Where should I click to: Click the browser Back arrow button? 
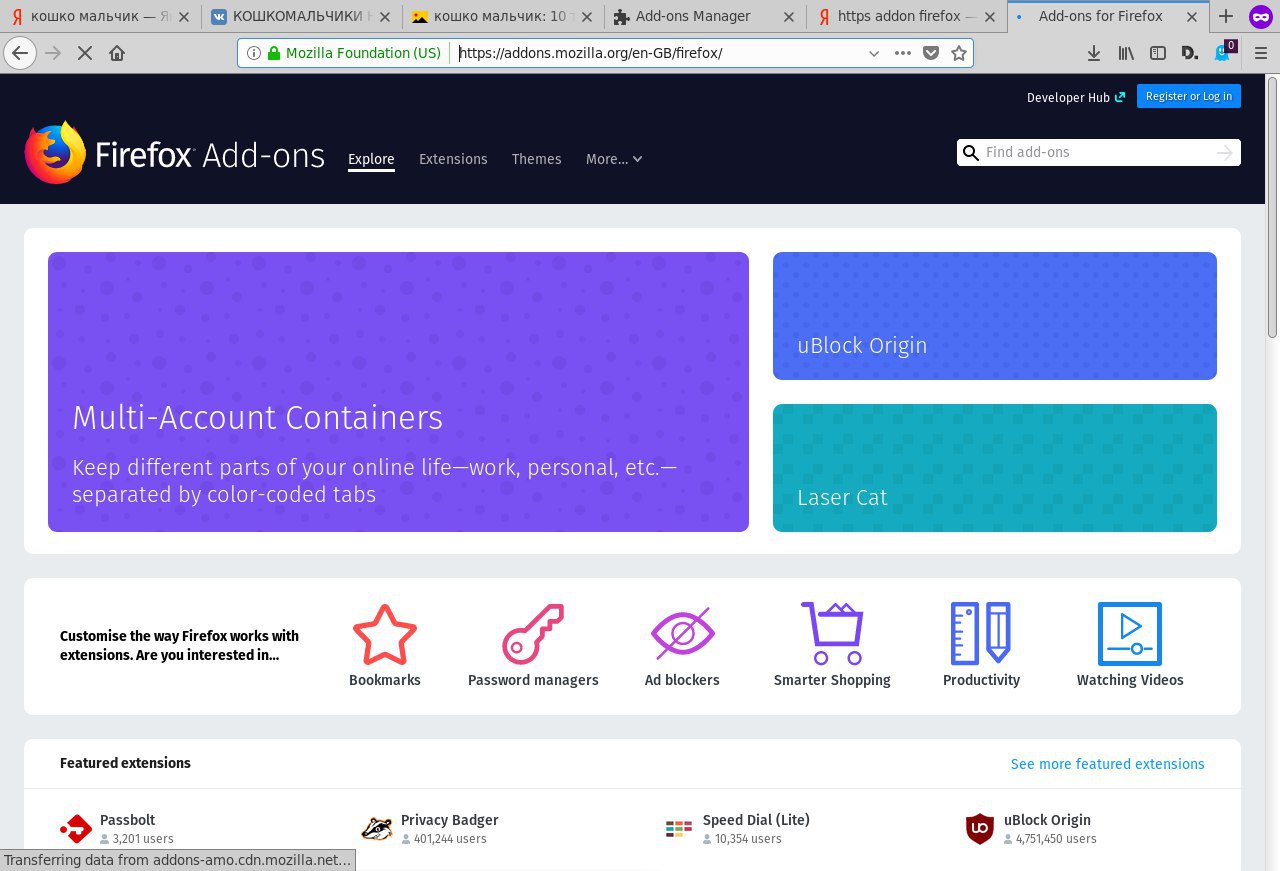[20, 53]
